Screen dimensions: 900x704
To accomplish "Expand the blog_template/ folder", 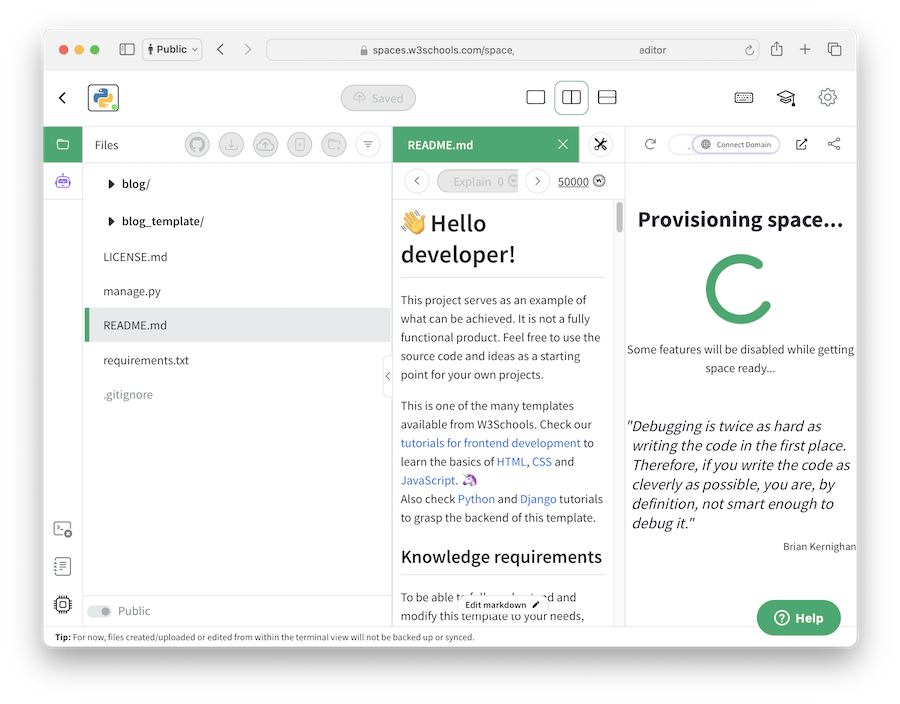I will pos(111,221).
